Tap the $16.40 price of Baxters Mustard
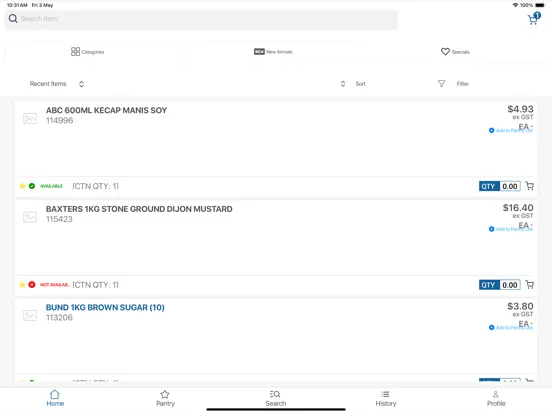The height and width of the screenshot is (414, 552). (x=518, y=208)
